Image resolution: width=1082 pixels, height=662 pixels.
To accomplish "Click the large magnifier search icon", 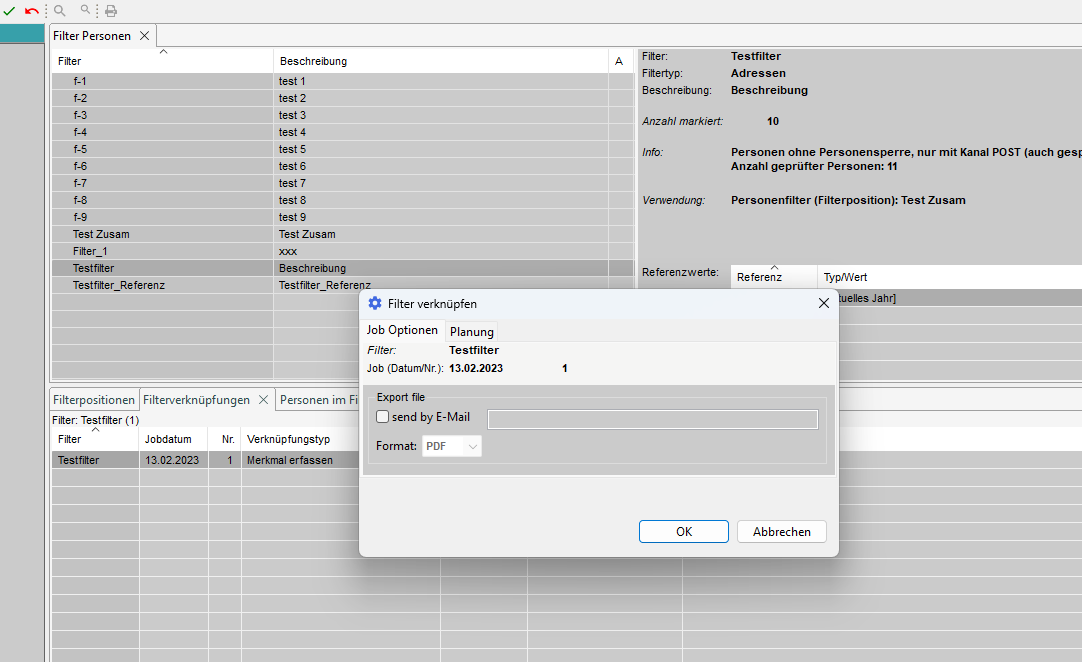I will (x=60, y=11).
